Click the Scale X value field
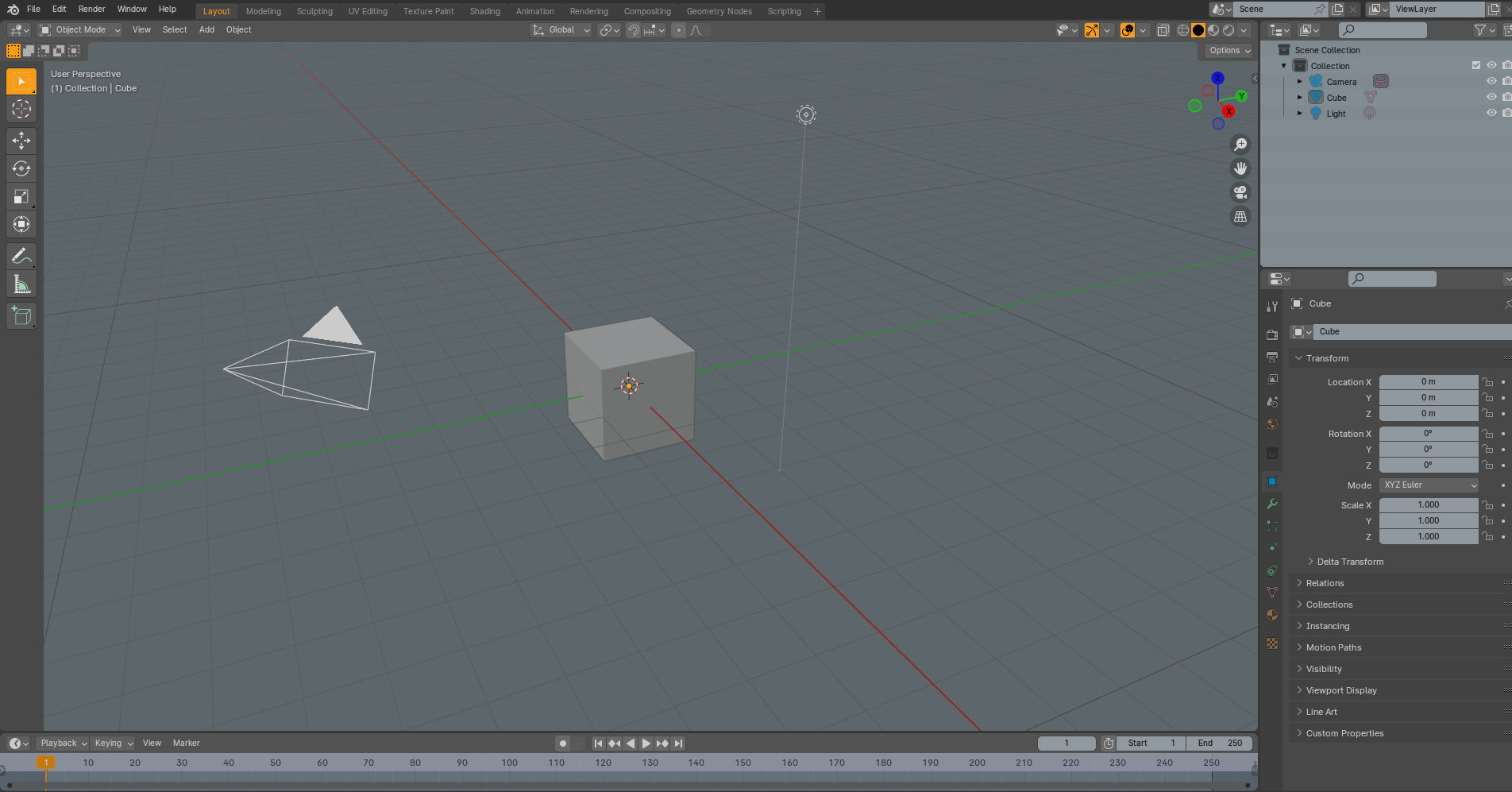1512x792 pixels. [1429, 505]
